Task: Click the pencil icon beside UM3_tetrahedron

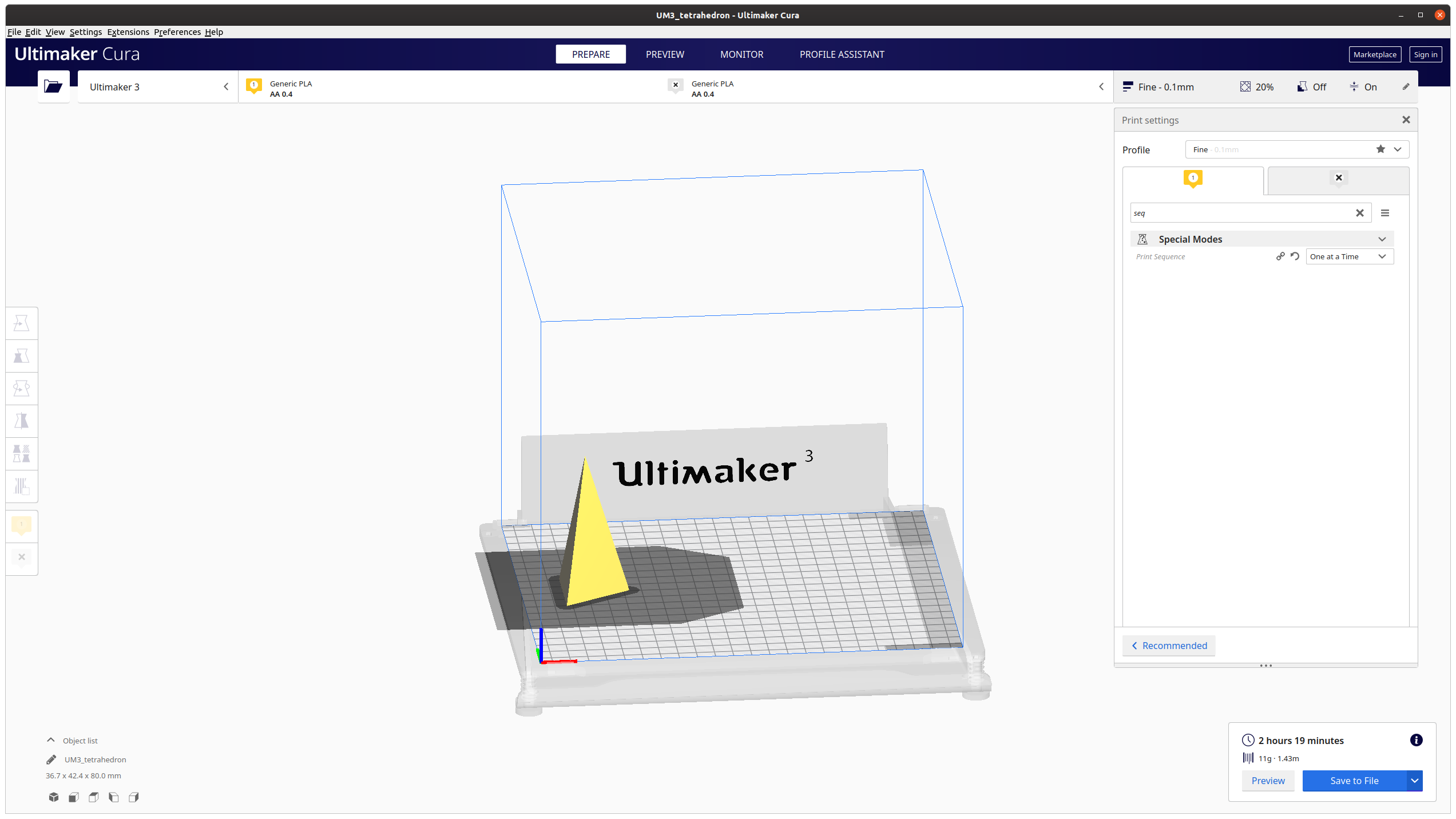Action: pyautogui.click(x=51, y=759)
